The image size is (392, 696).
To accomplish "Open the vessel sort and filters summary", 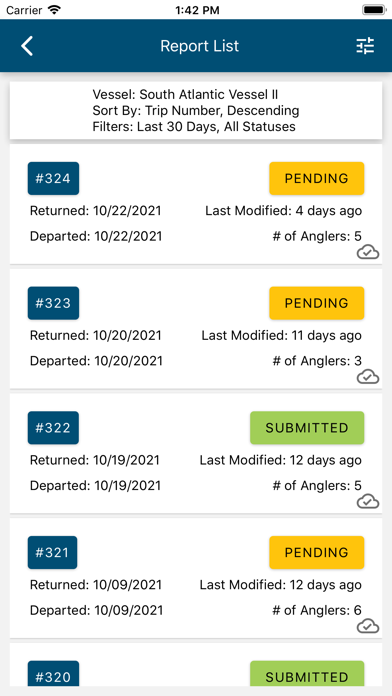I will (196, 111).
